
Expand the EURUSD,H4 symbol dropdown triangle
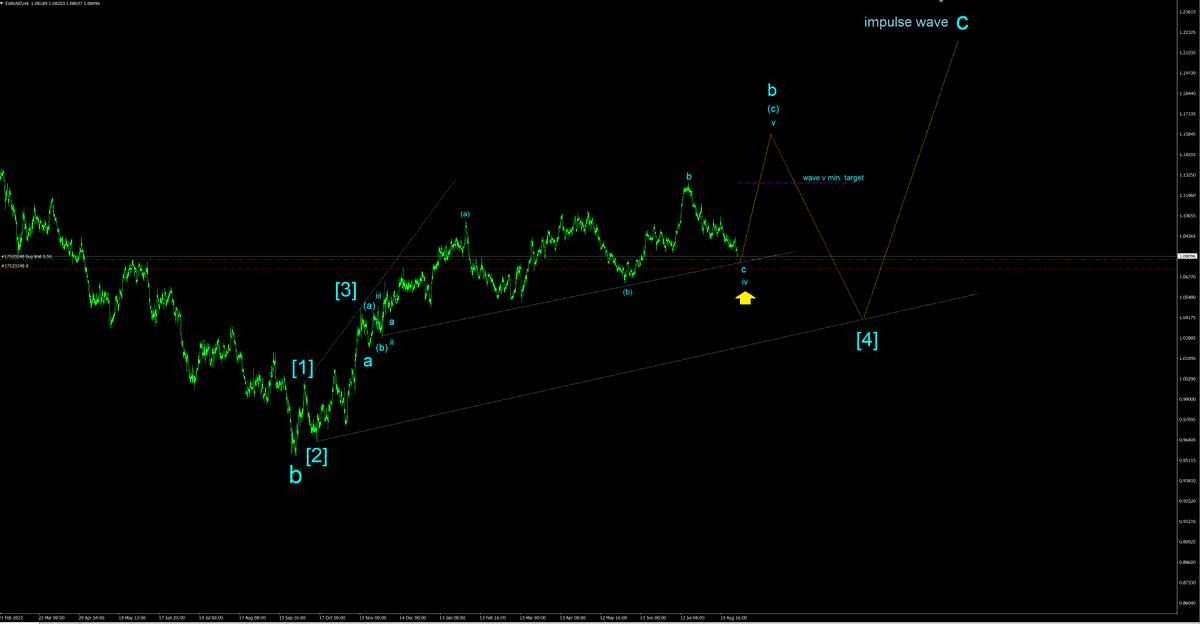tap(4, 4)
